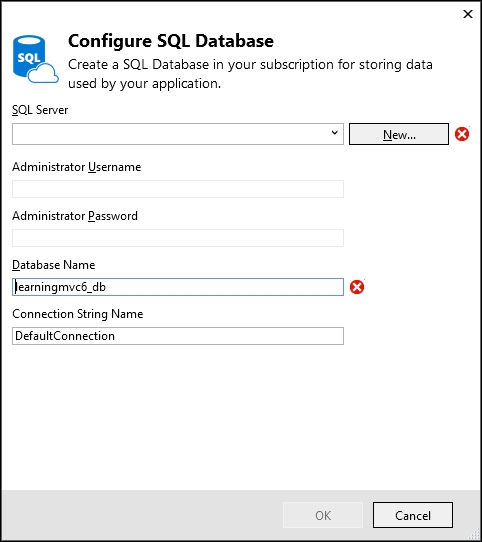Click the Database Name label
The width and height of the screenshot is (482, 542).
tap(54, 265)
